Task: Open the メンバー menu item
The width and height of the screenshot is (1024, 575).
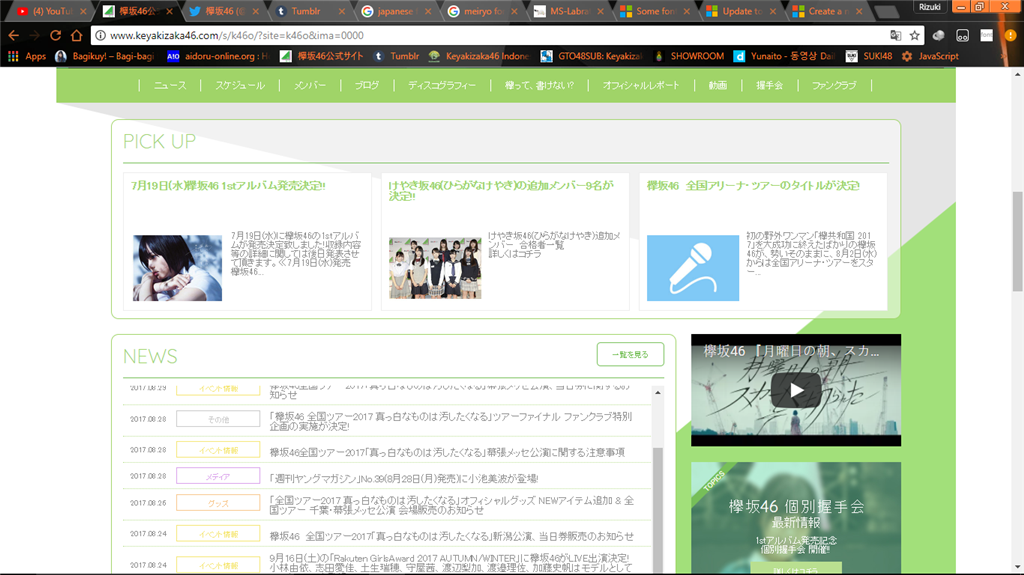Action: [310, 85]
